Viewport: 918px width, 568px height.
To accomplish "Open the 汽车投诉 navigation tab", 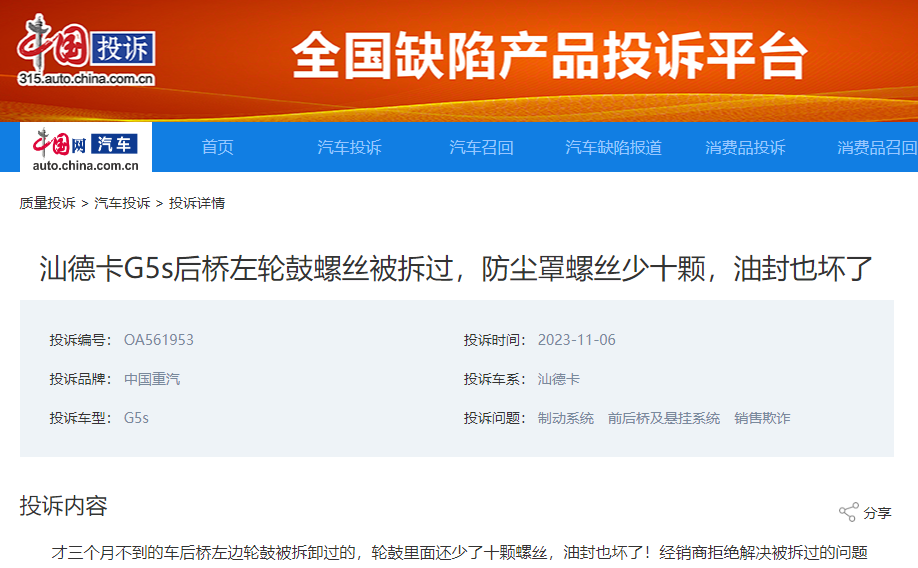I will coord(350,148).
